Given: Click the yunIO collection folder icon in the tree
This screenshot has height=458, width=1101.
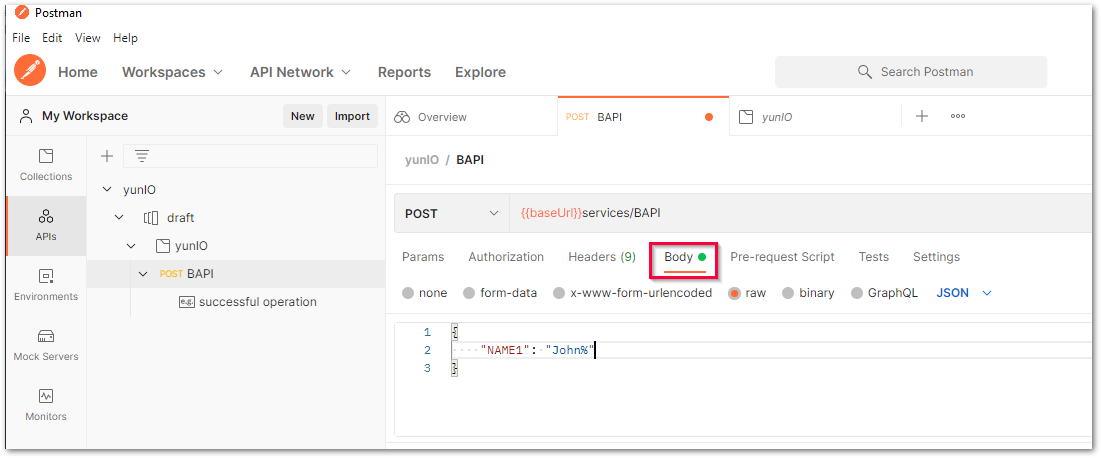Looking at the screenshot, I should [x=162, y=246].
